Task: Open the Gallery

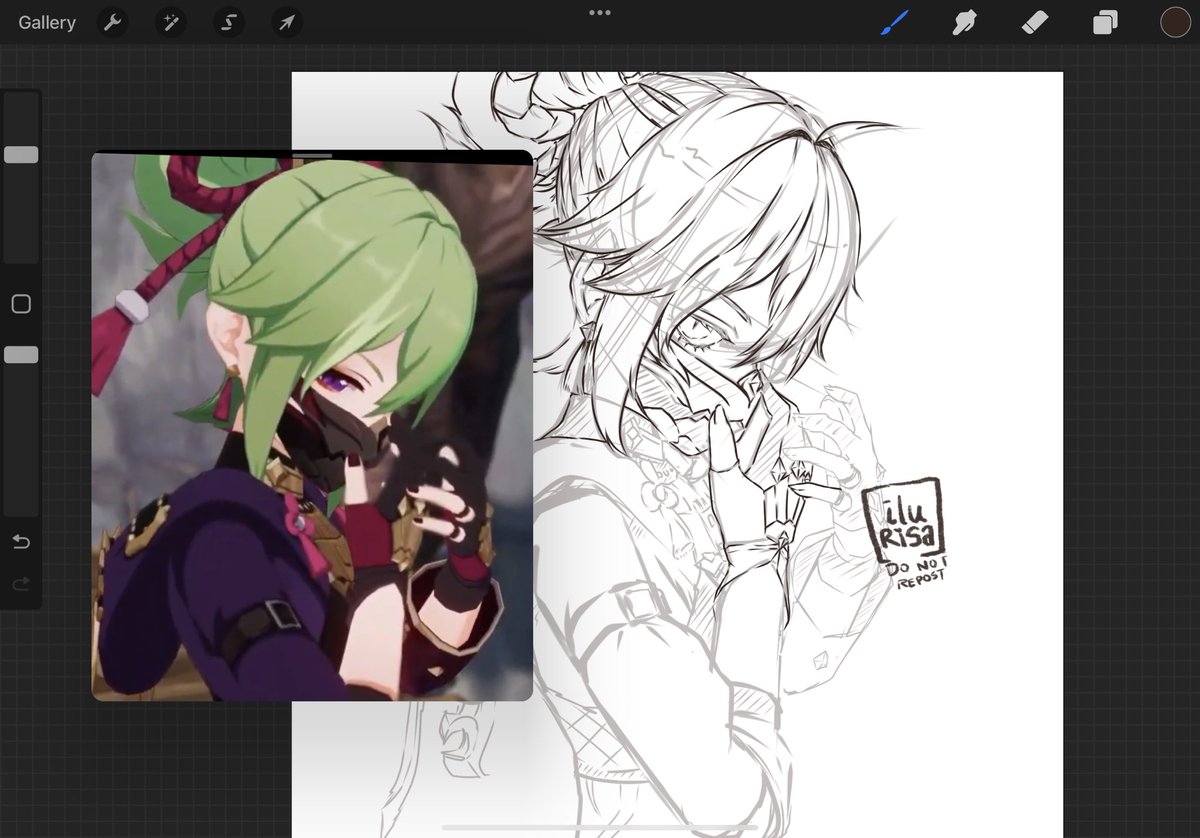Action: pyautogui.click(x=47, y=22)
